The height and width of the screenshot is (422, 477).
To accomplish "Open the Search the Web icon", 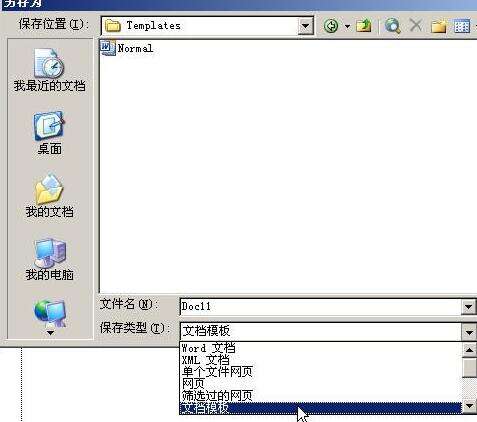I will pyautogui.click(x=392, y=26).
